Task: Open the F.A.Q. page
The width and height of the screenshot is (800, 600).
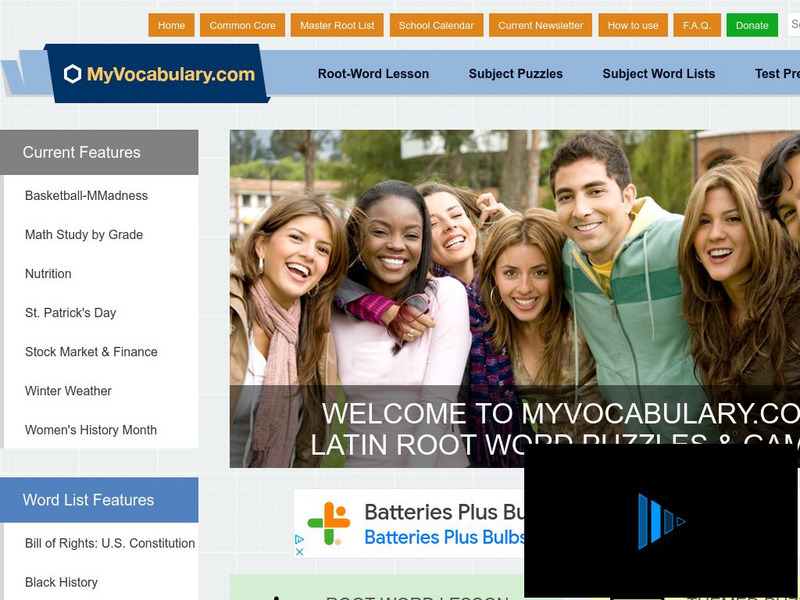Action: click(697, 26)
